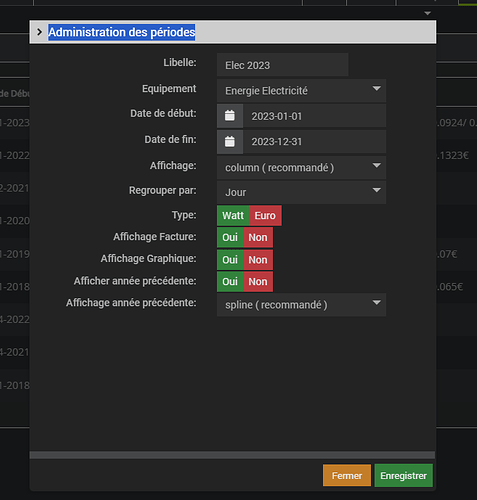Click the Affichage année précédente: label
The image size is (477, 500).
[x=131, y=303]
